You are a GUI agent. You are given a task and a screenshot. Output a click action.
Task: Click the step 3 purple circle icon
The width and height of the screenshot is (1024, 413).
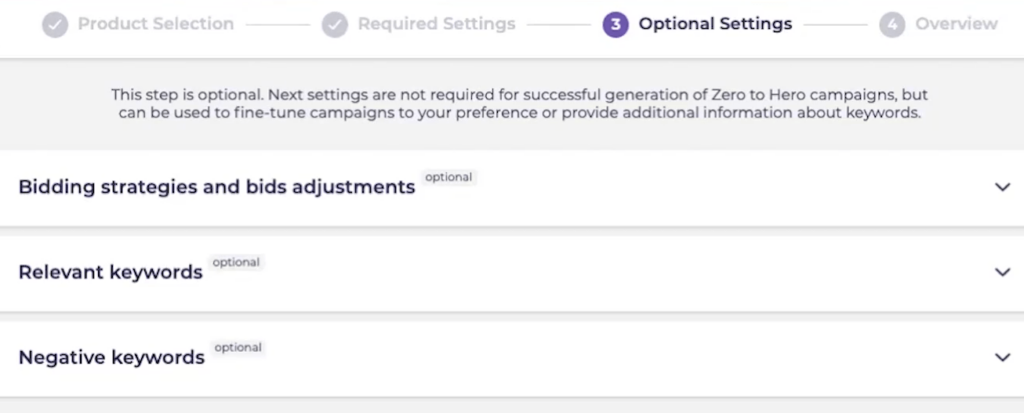[615, 25]
